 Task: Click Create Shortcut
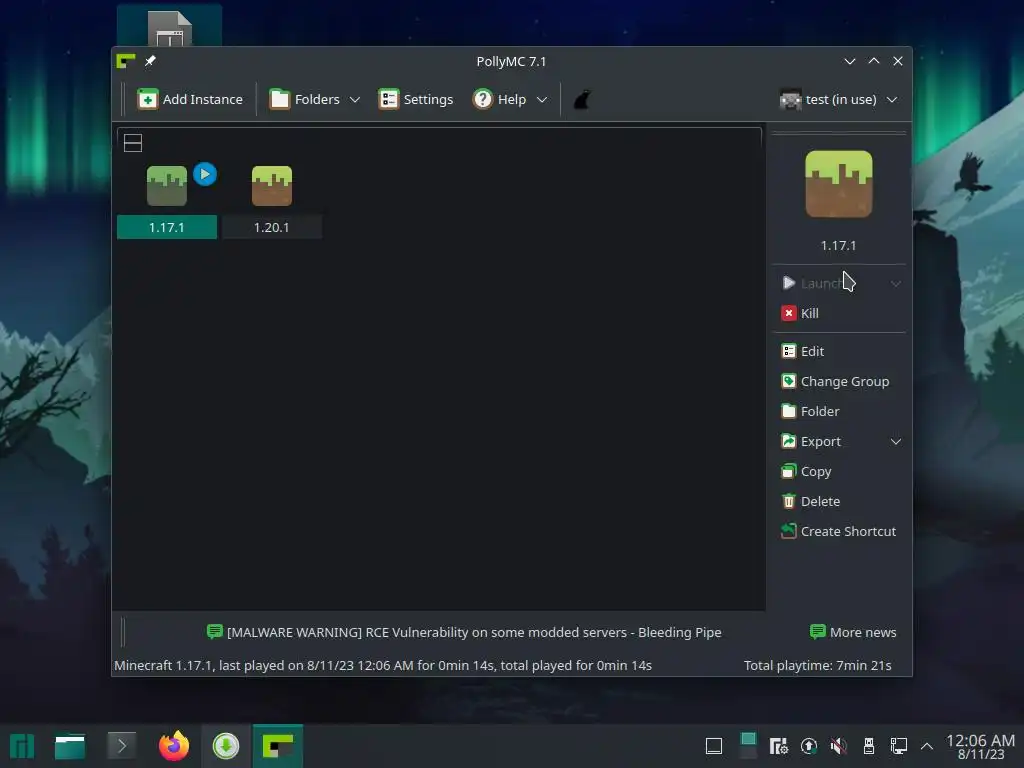point(839,532)
